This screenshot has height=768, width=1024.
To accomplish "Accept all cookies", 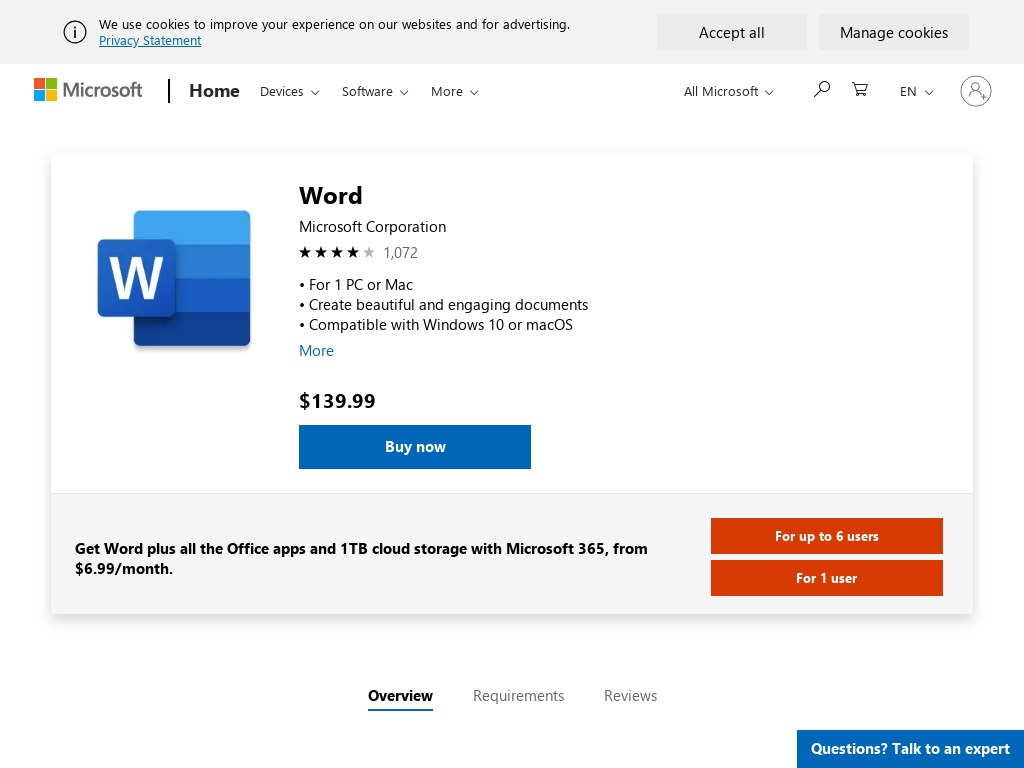I will coord(731,33).
